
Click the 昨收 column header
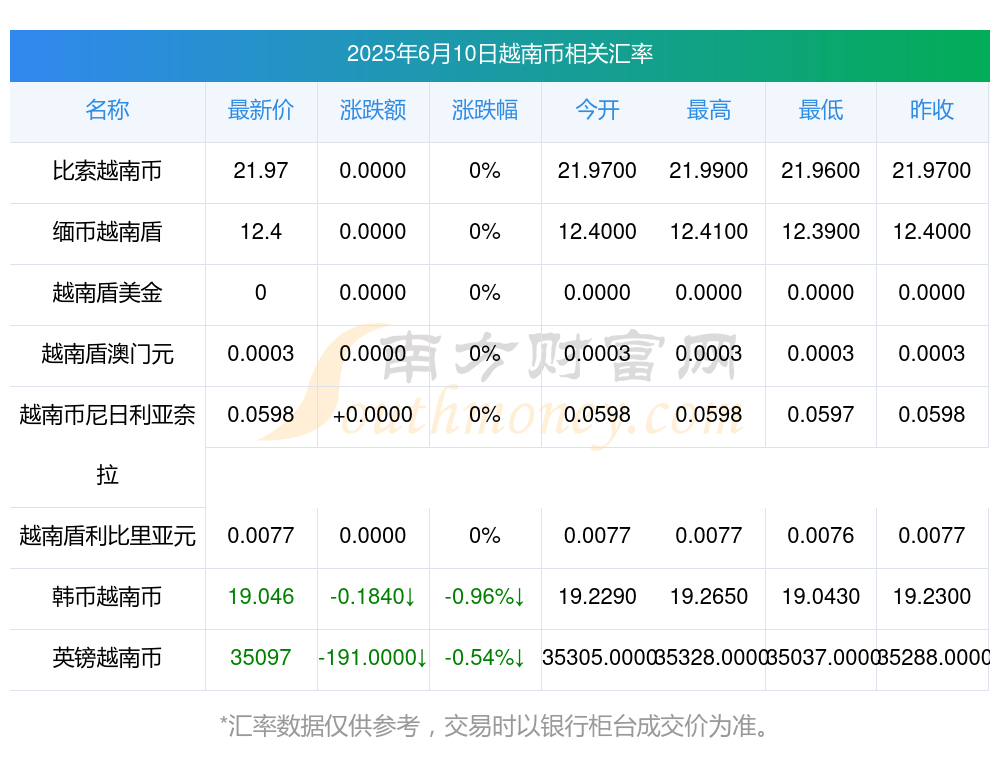click(x=932, y=110)
